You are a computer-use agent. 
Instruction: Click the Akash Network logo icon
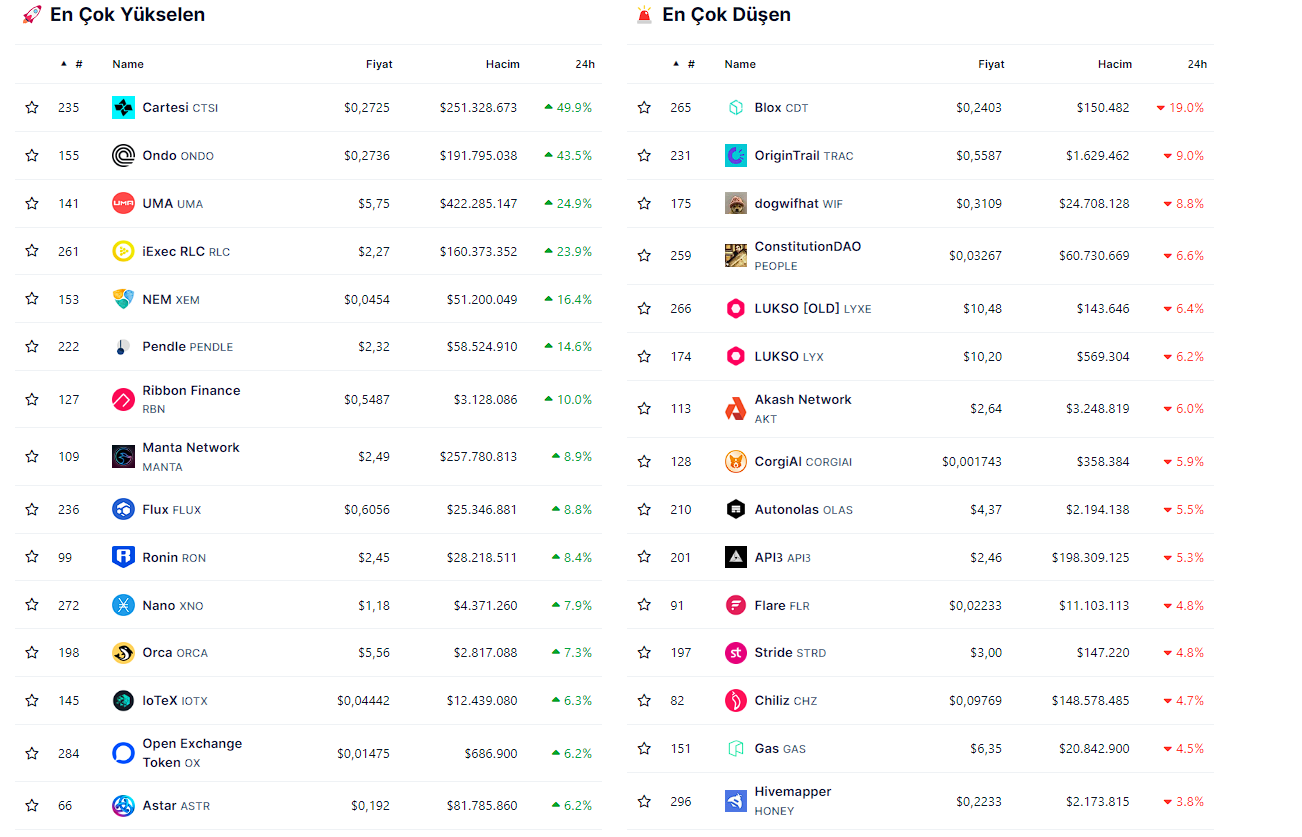(736, 409)
